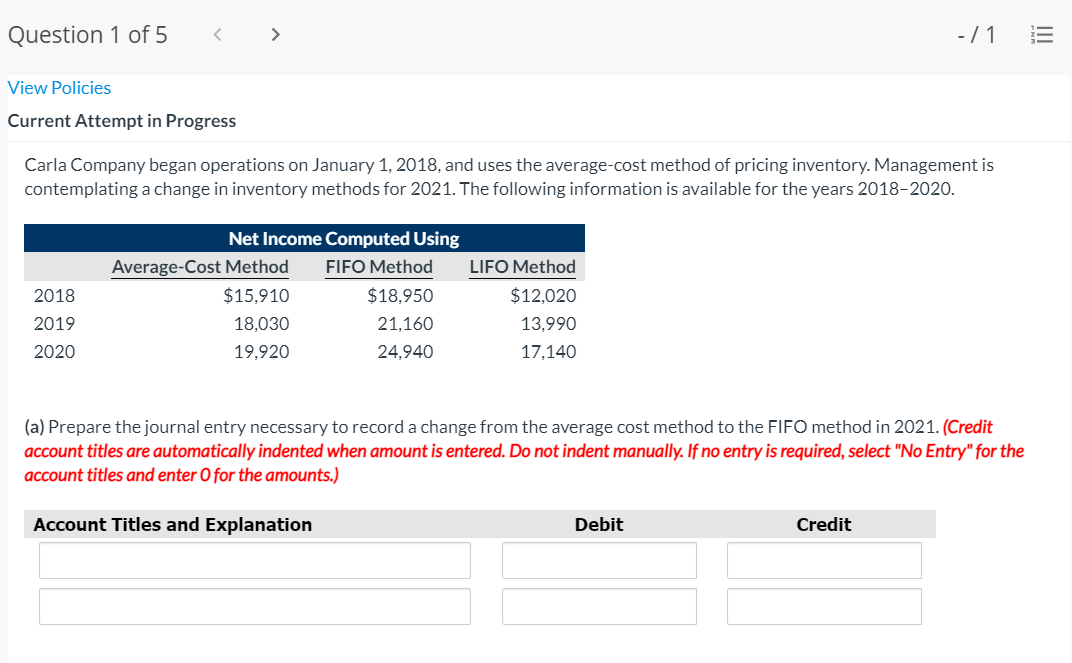This screenshot has width=1072, height=663.
Task: Click the first Credit amount field
Action: coord(823,560)
